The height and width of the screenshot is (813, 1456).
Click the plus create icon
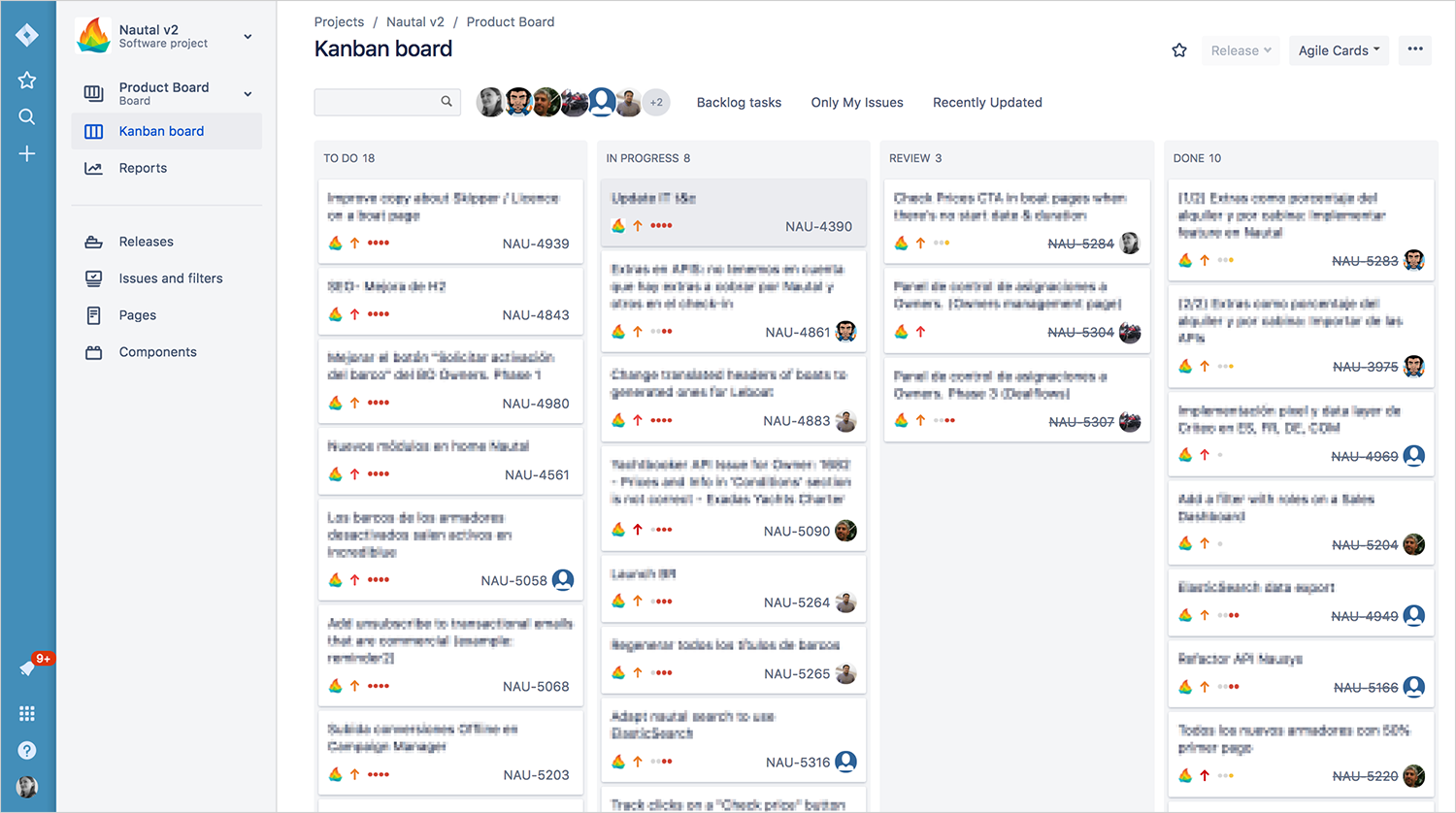(27, 153)
